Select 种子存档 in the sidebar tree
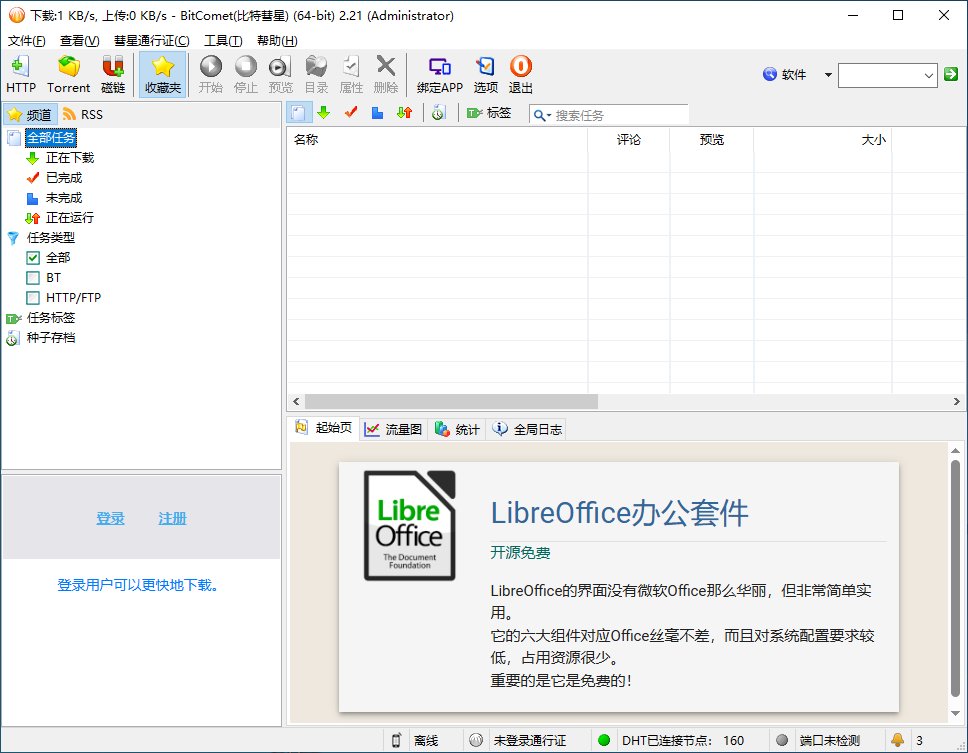968x753 pixels. click(51, 338)
